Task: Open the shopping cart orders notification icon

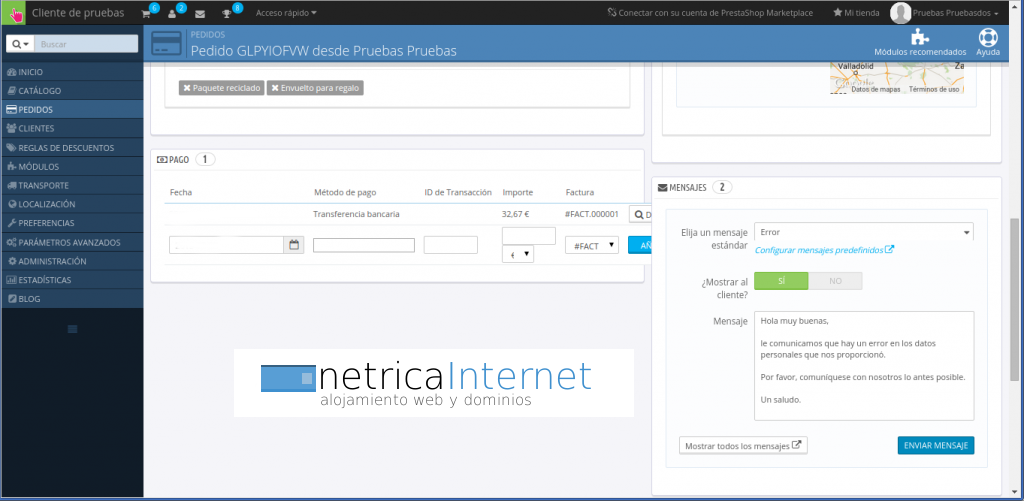Action: point(146,14)
